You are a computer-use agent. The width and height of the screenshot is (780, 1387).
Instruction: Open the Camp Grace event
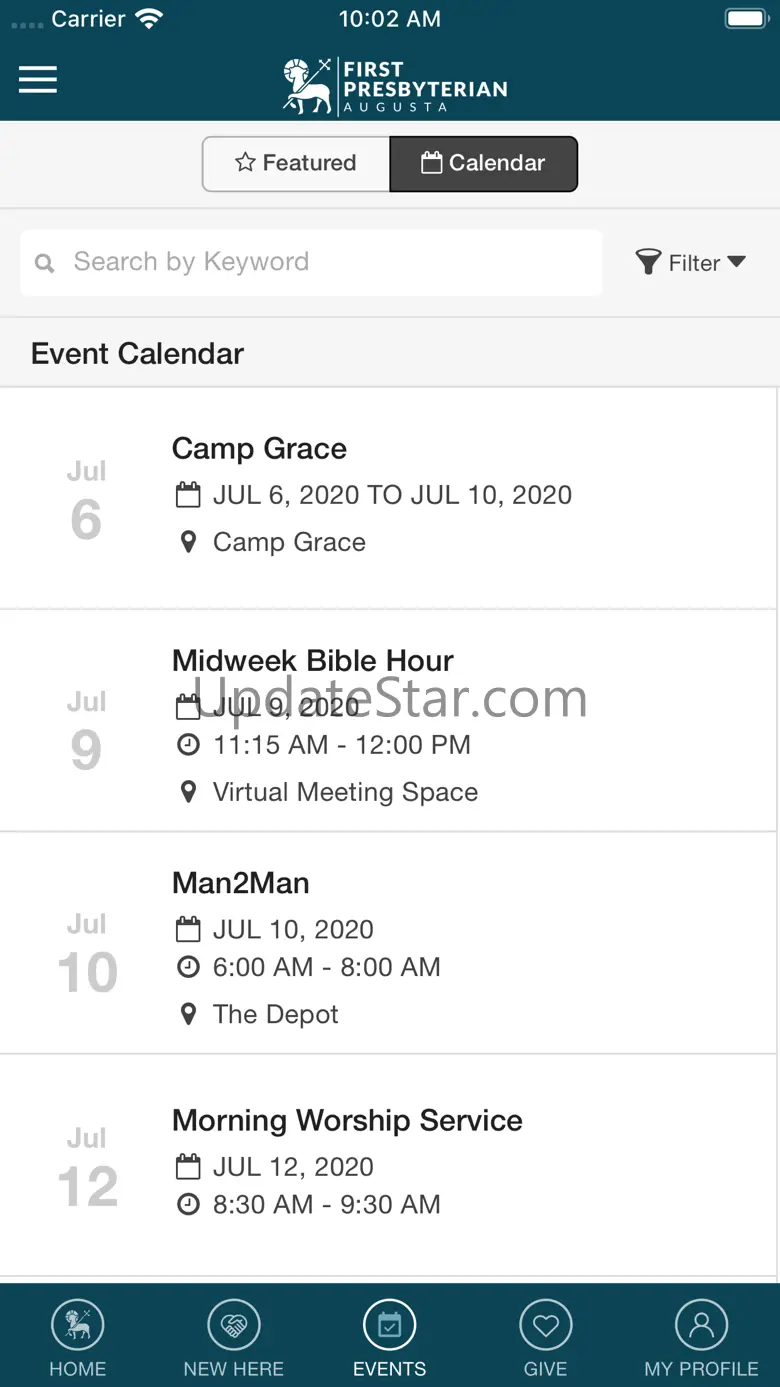coord(390,498)
